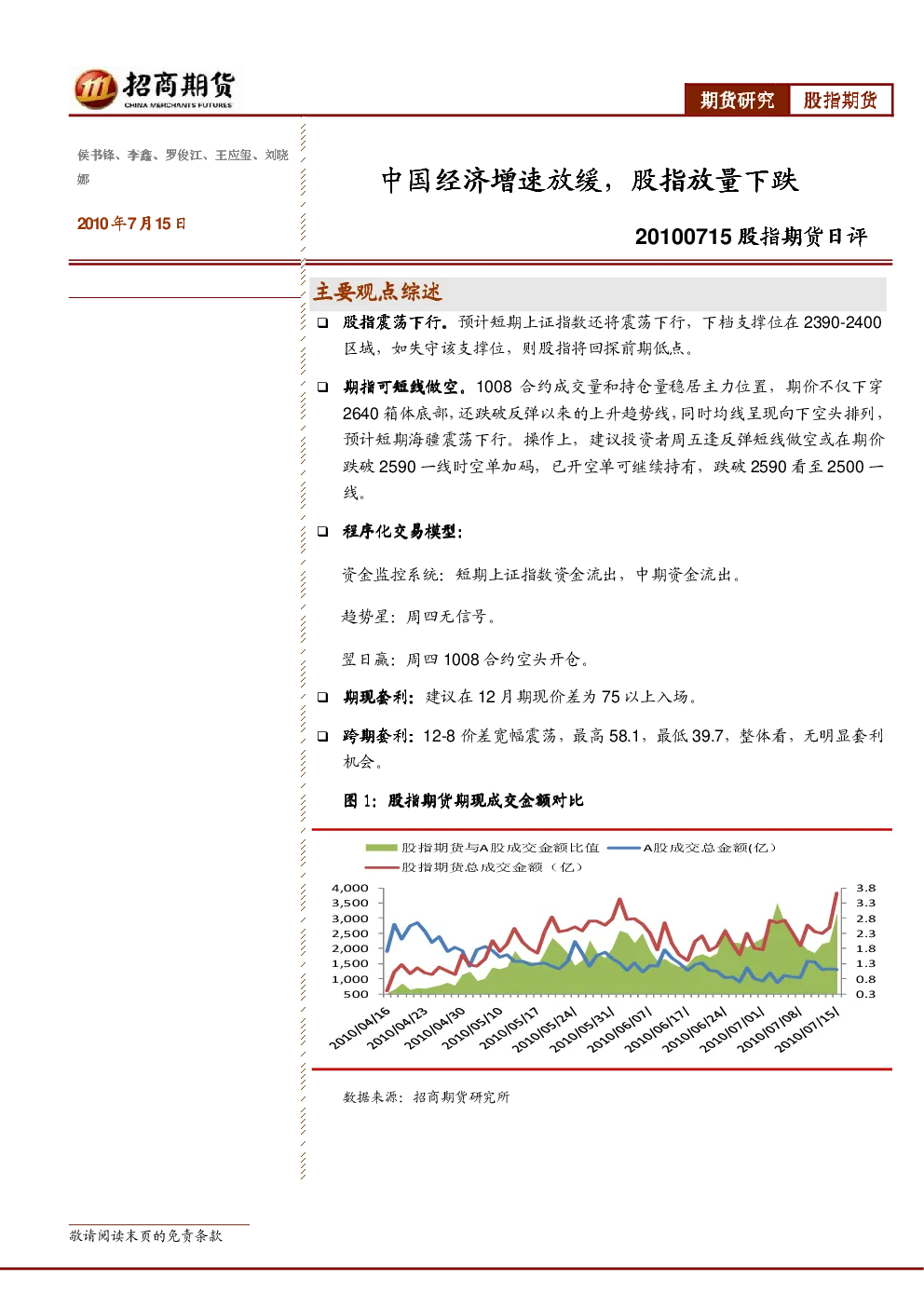The width and height of the screenshot is (924, 1307).
Task: Click the legend label 股指期货总成交金额（亿）
Action: 493,867
